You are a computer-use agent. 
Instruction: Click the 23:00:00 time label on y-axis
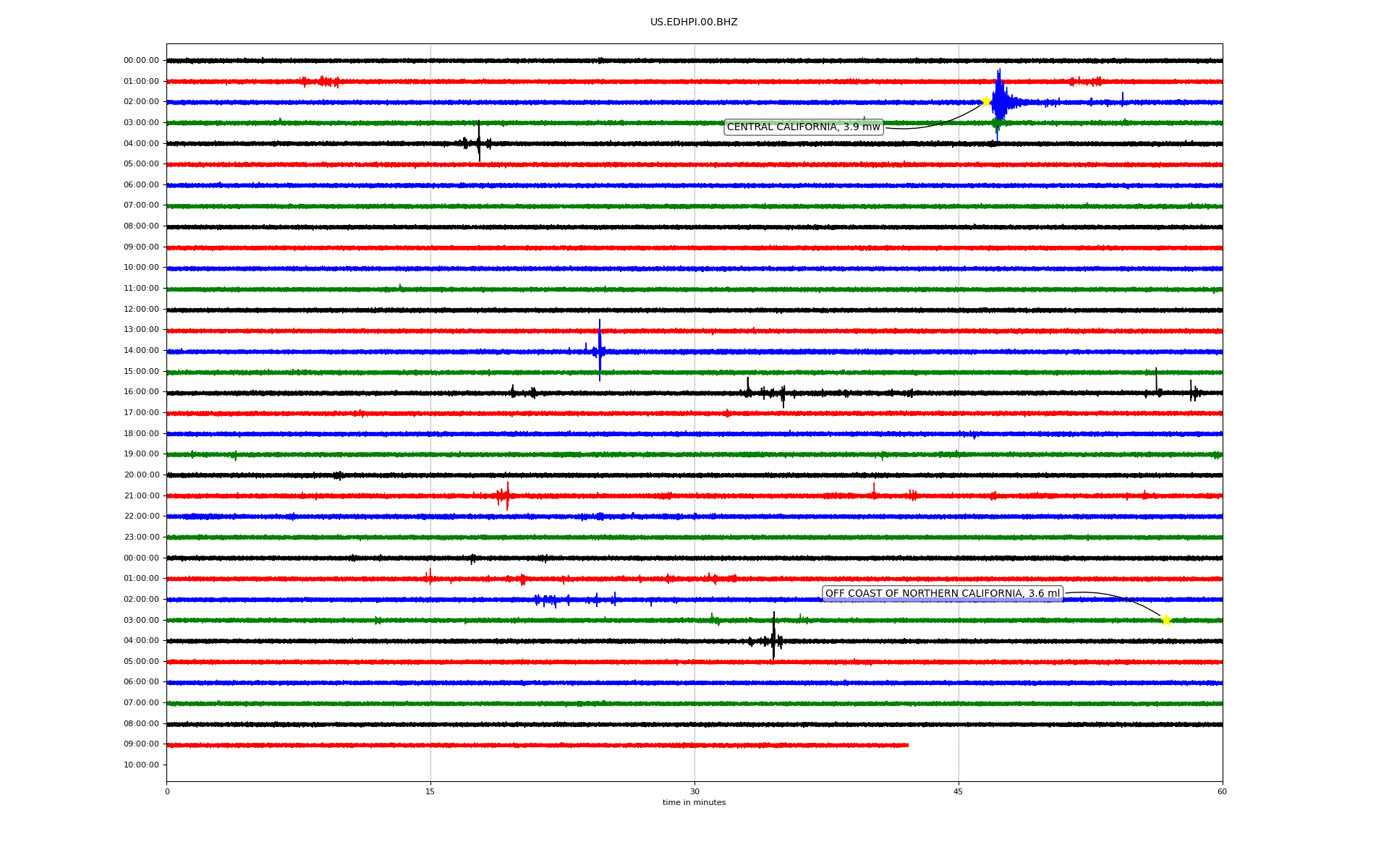(141, 537)
